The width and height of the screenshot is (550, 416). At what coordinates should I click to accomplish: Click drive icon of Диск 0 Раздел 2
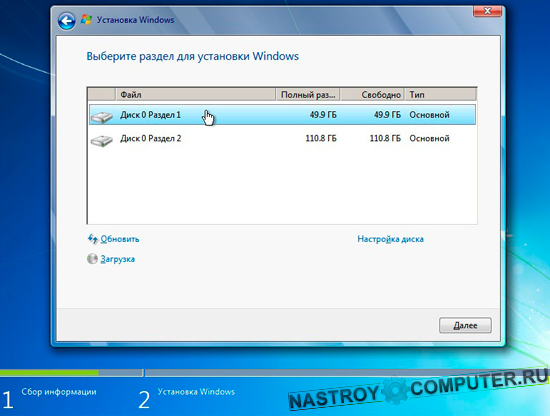[x=101, y=140]
